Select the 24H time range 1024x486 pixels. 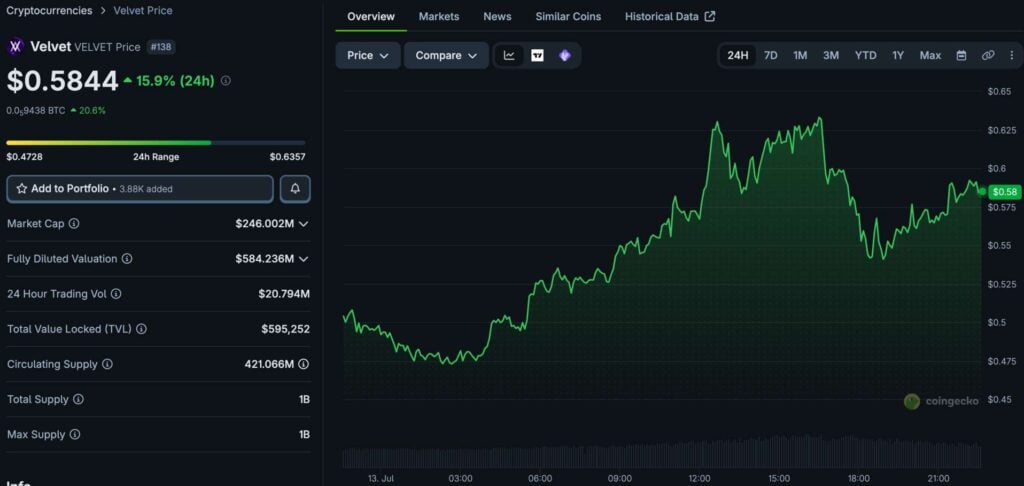[738, 56]
